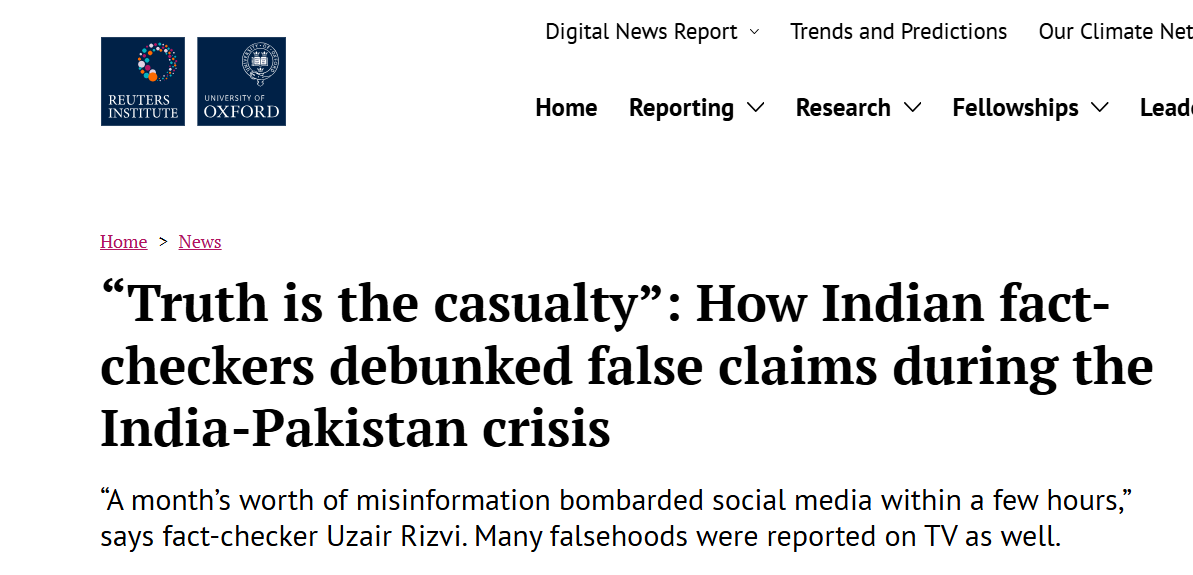The width and height of the screenshot is (1193, 575).
Task: Click the colorful circle emblem in Reuters logo
Action: 157,62
